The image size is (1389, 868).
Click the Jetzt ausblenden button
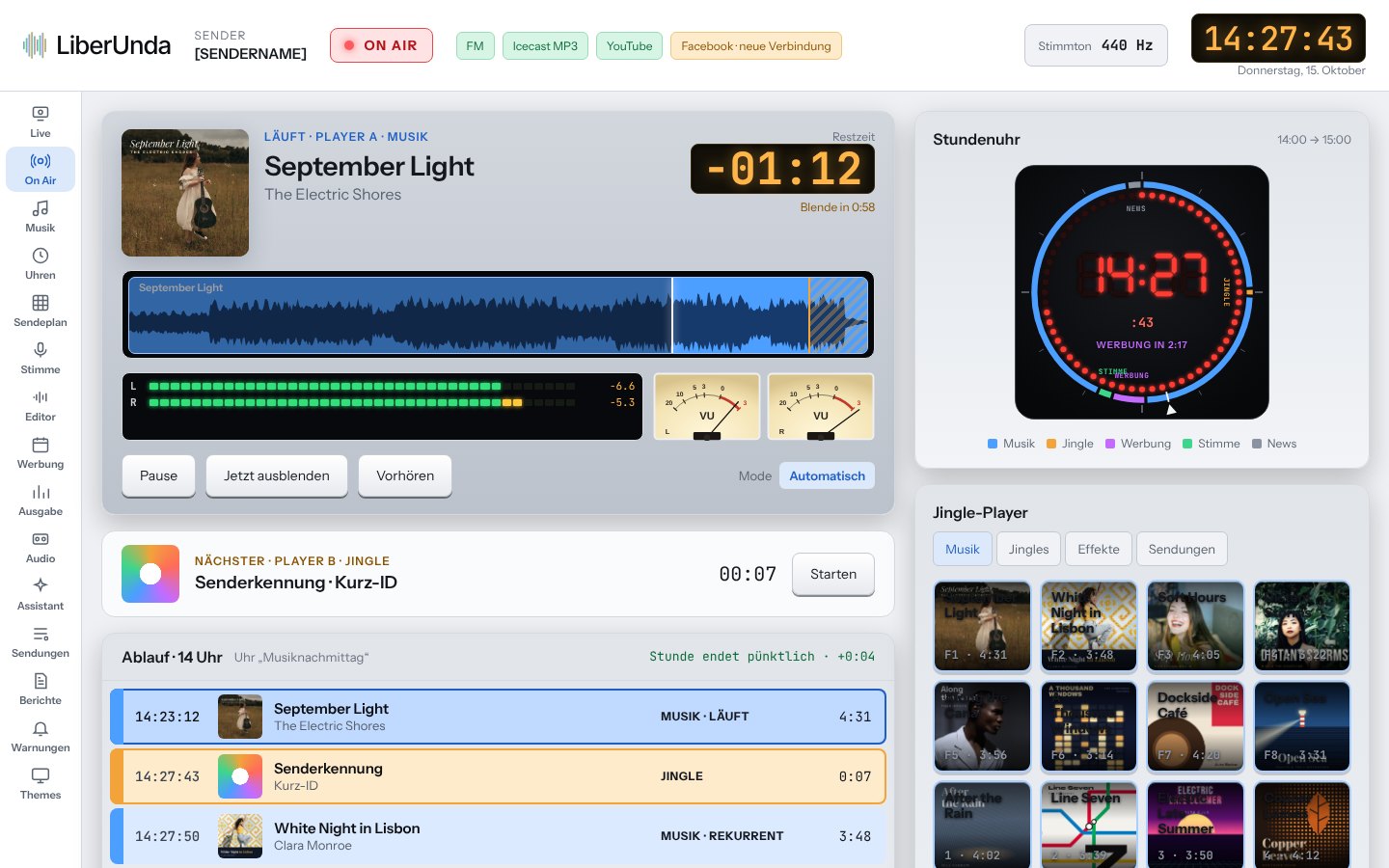[x=277, y=475]
